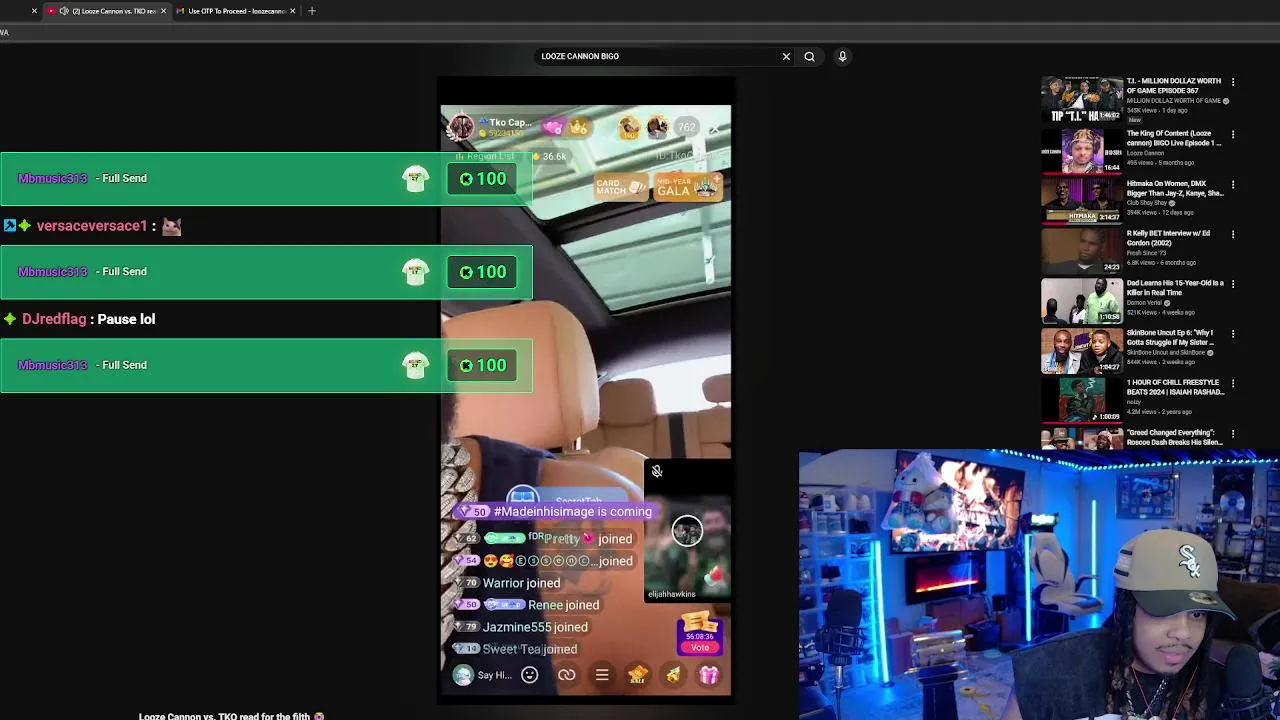1280x720 pixels.
Task: Open 1 HOUR OF CHILL FREESTYLE BEATS thumbnail
Action: [1082, 399]
